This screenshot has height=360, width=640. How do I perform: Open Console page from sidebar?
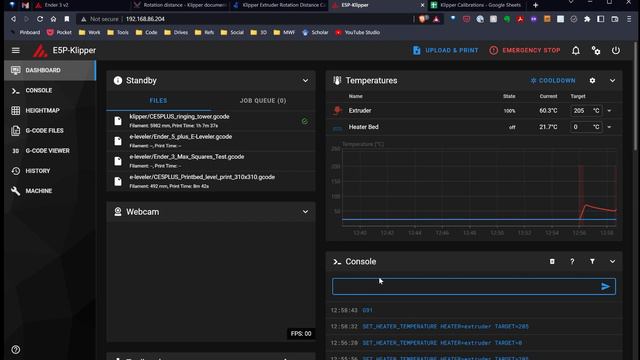[50, 90]
